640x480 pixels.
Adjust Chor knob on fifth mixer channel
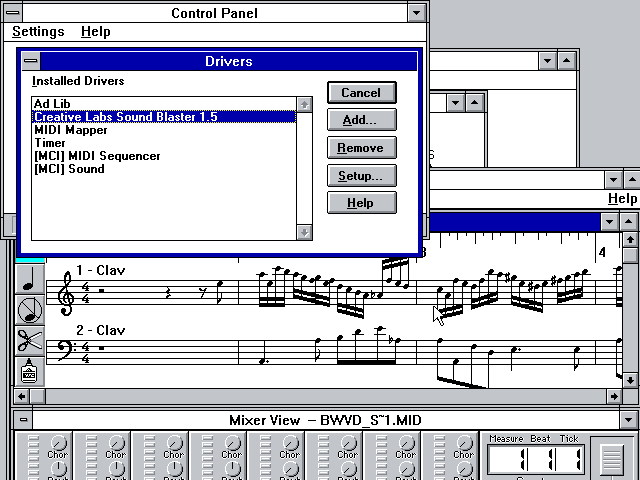point(291,442)
